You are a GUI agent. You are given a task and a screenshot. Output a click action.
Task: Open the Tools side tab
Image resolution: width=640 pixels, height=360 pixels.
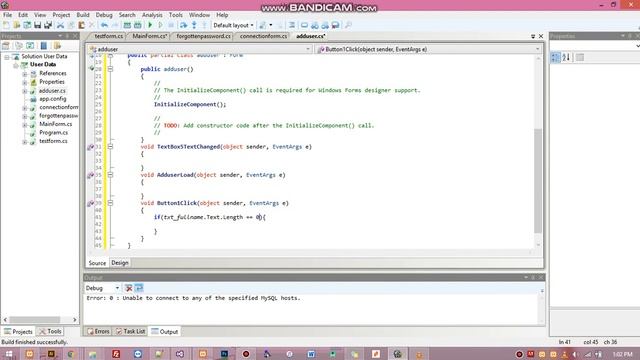50,331
